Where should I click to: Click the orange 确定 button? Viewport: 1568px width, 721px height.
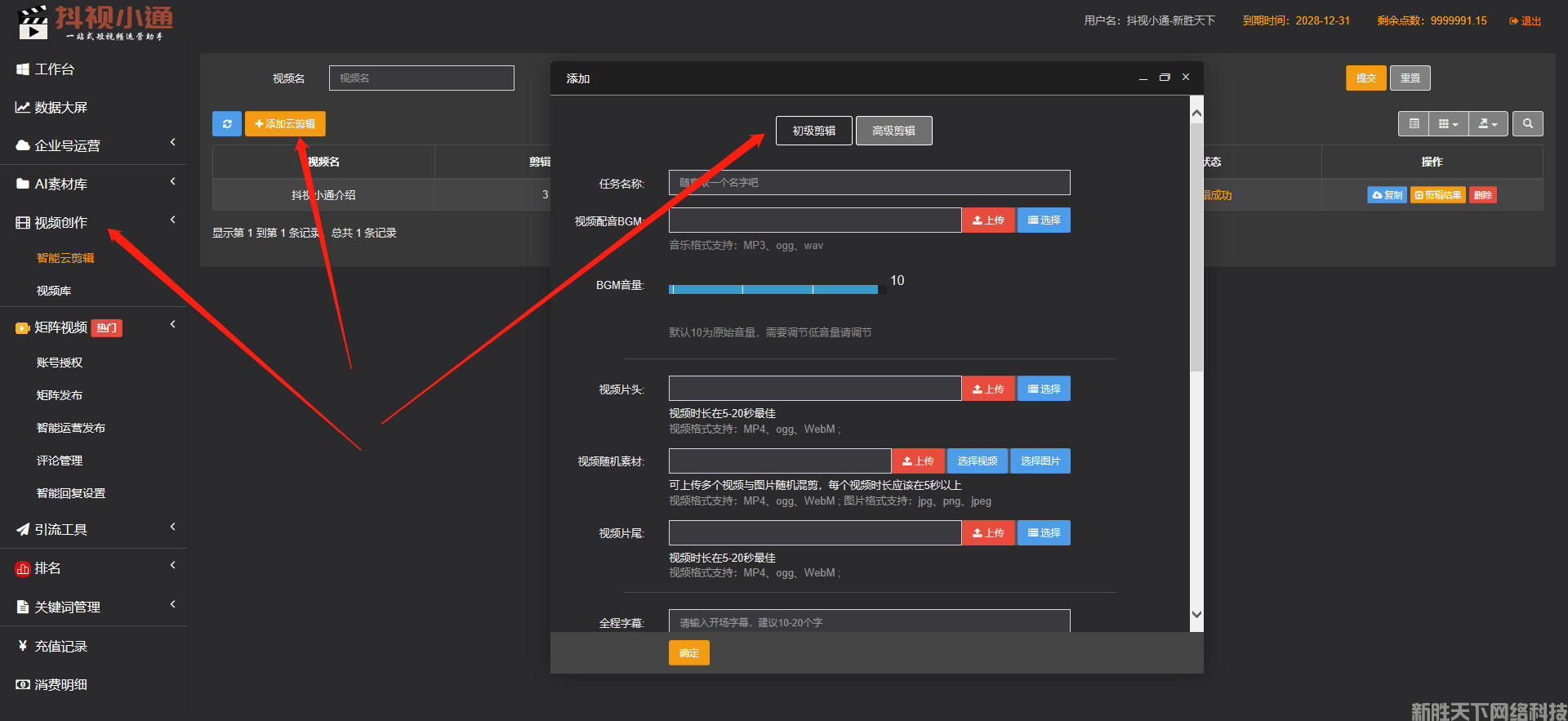click(688, 653)
